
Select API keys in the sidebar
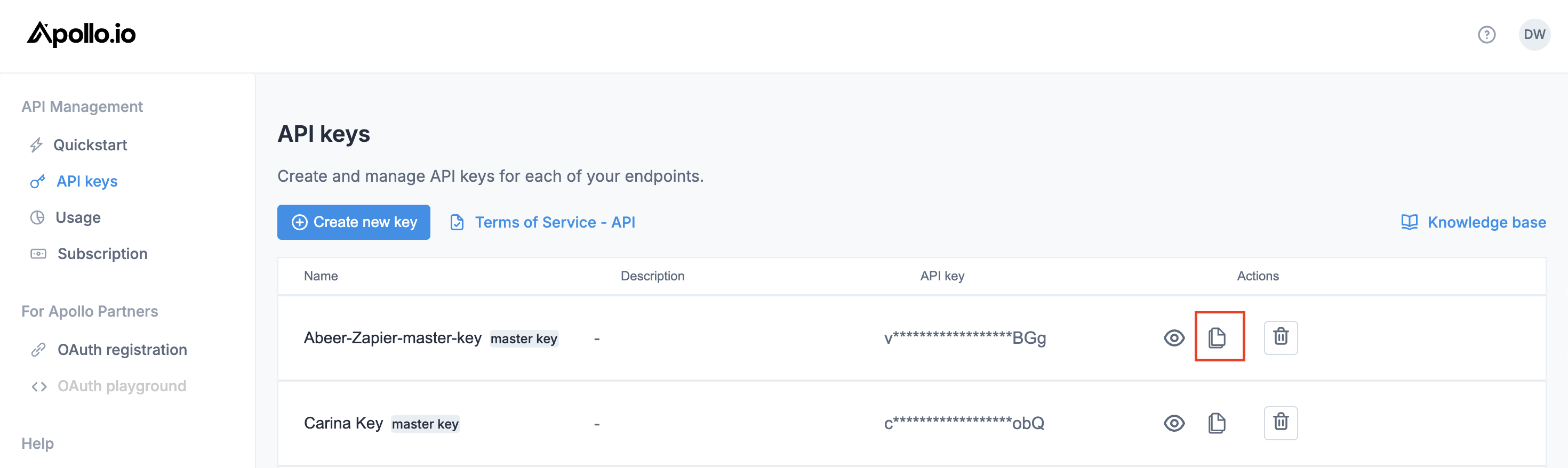(86, 181)
